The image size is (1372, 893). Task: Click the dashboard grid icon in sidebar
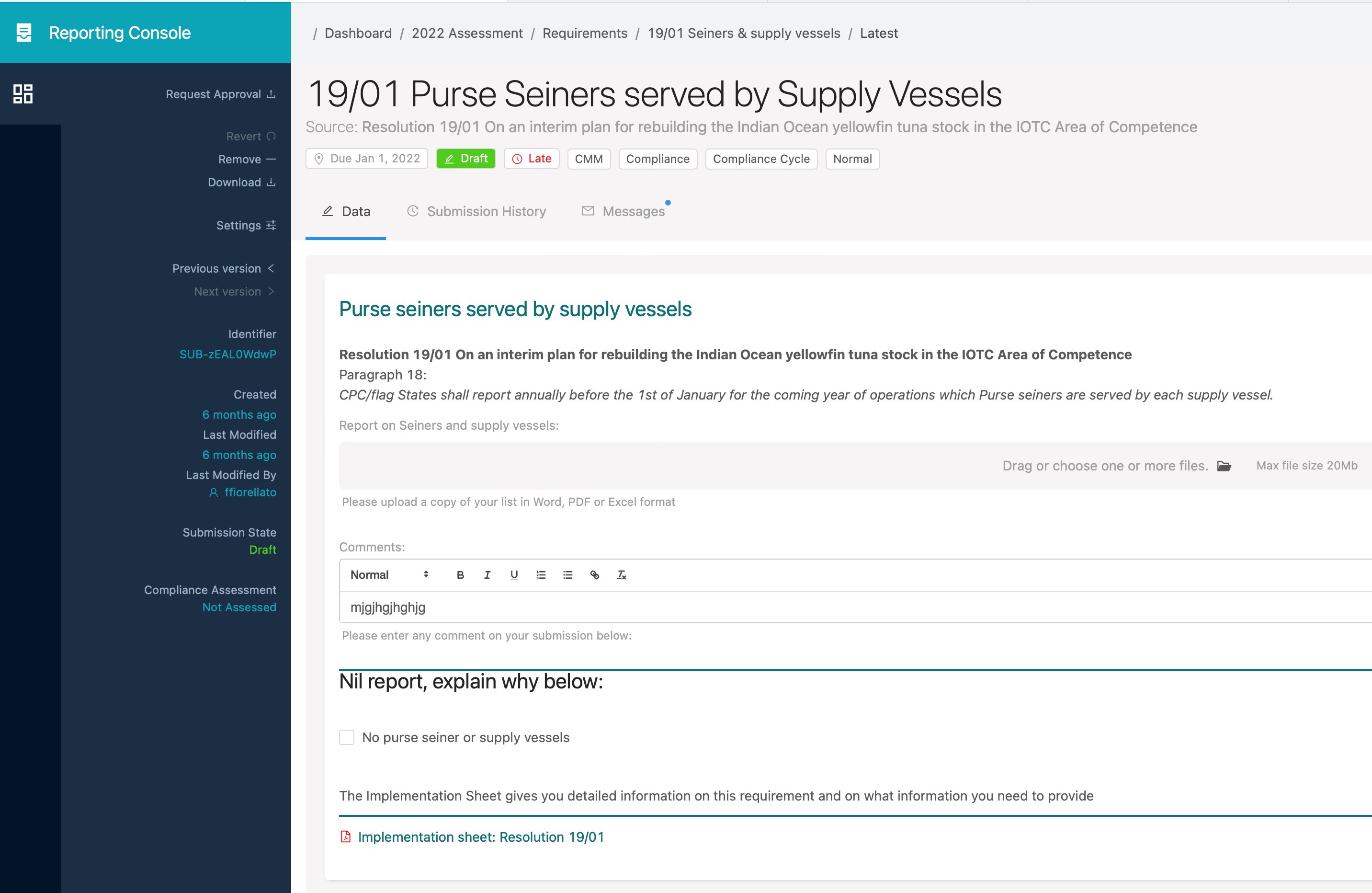point(23,94)
